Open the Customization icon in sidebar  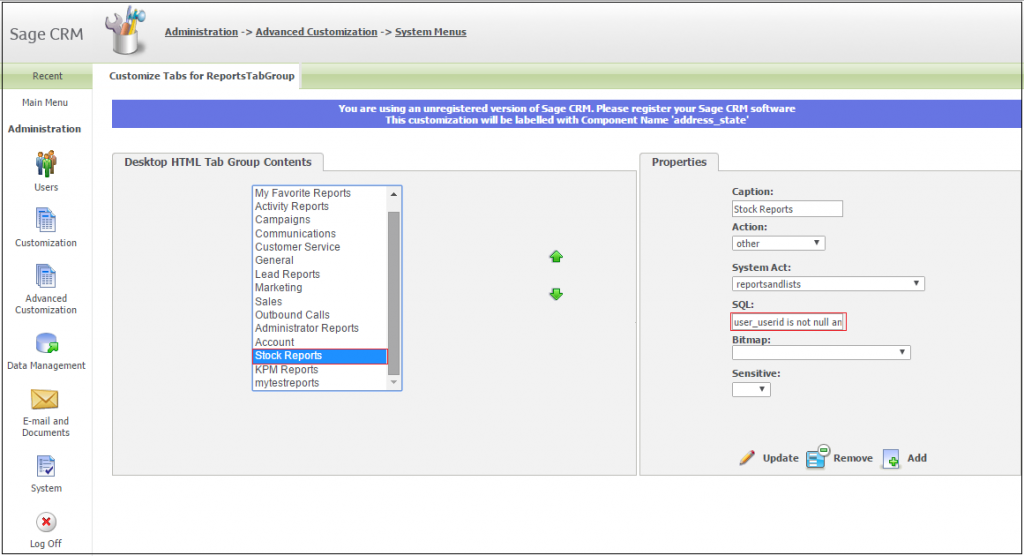[x=46, y=220]
